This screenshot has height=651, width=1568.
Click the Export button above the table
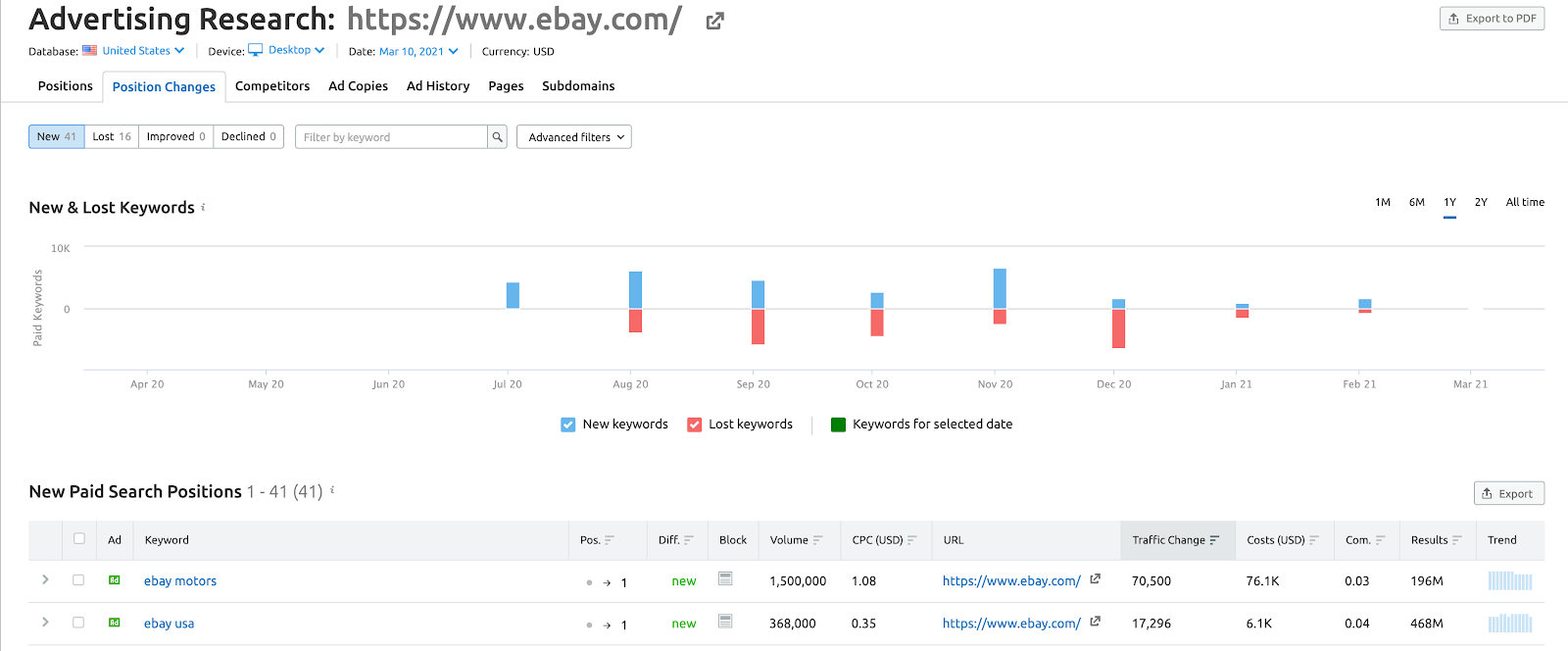click(x=1508, y=493)
